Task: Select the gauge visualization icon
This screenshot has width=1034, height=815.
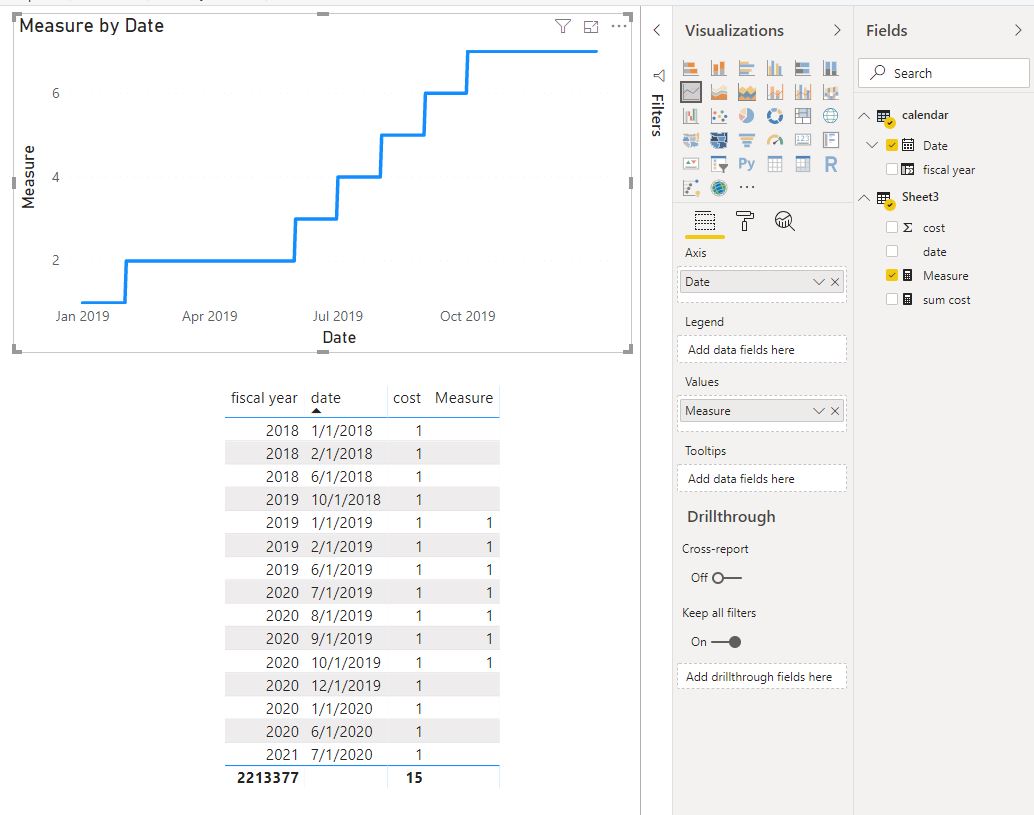Action: click(774, 139)
